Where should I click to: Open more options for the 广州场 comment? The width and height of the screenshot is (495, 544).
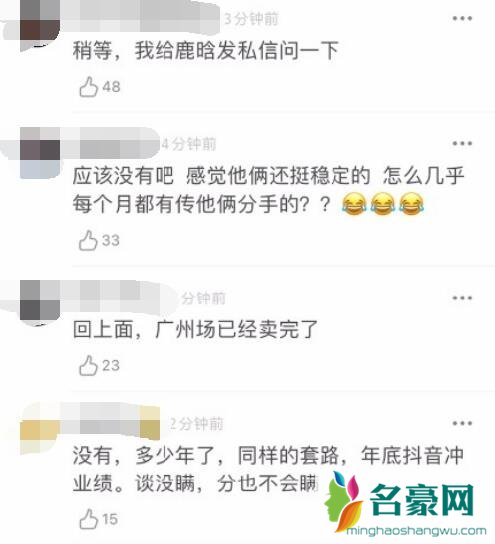coord(462,298)
